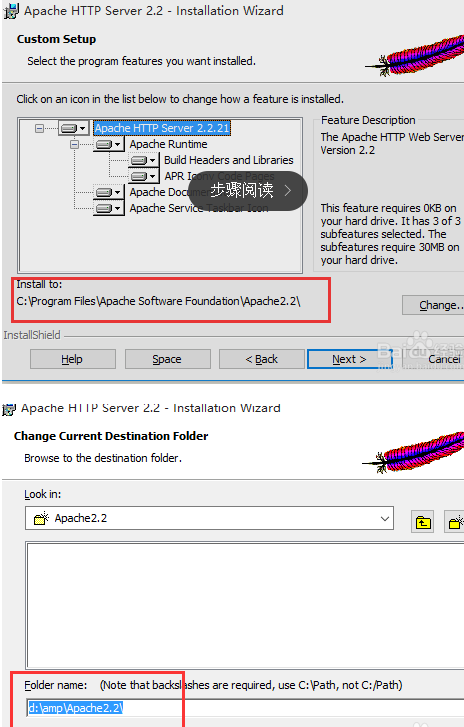
Task: Collapse the Apache HTTP Server 2.2.21 tree node
Action: (x=39, y=128)
